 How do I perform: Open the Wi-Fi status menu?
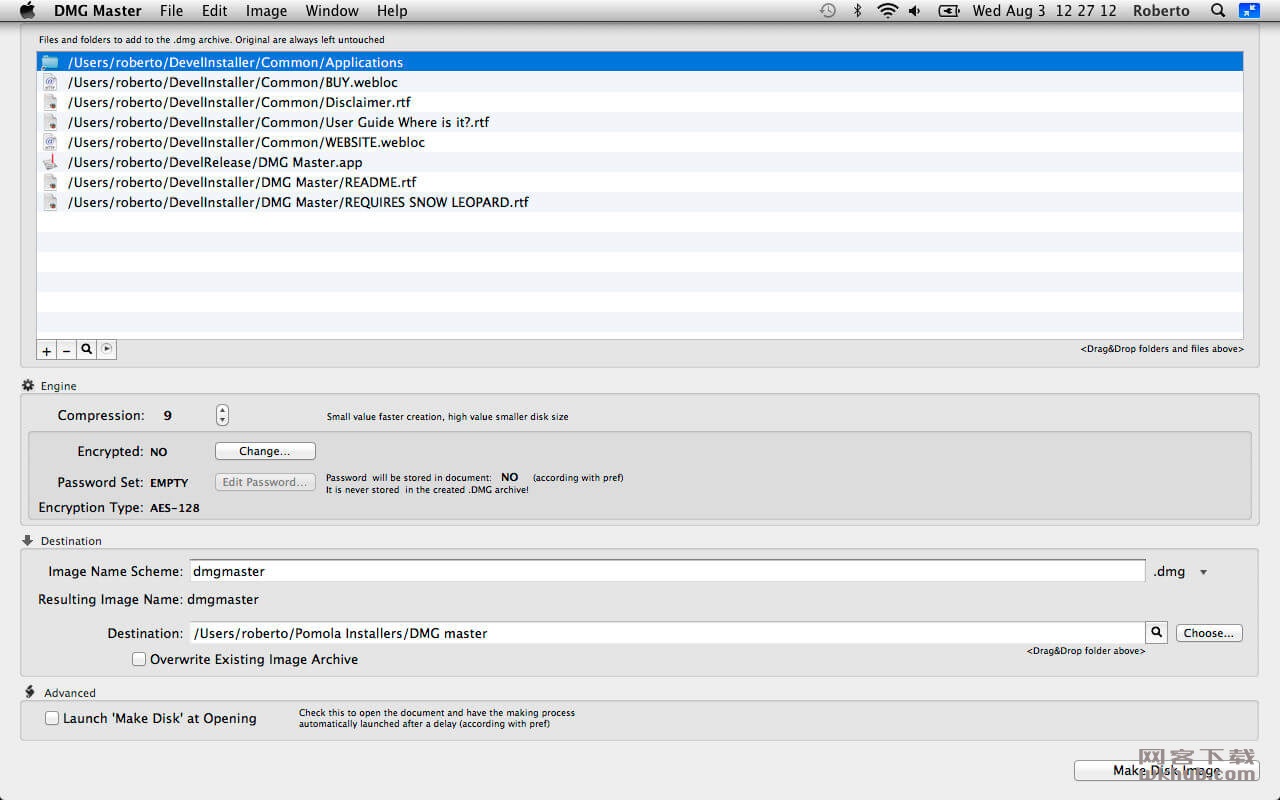[x=887, y=11]
